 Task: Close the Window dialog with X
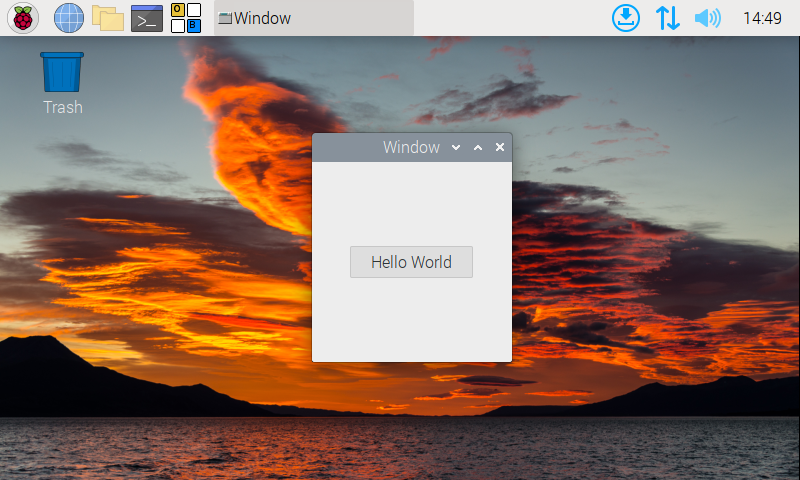click(x=500, y=148)
